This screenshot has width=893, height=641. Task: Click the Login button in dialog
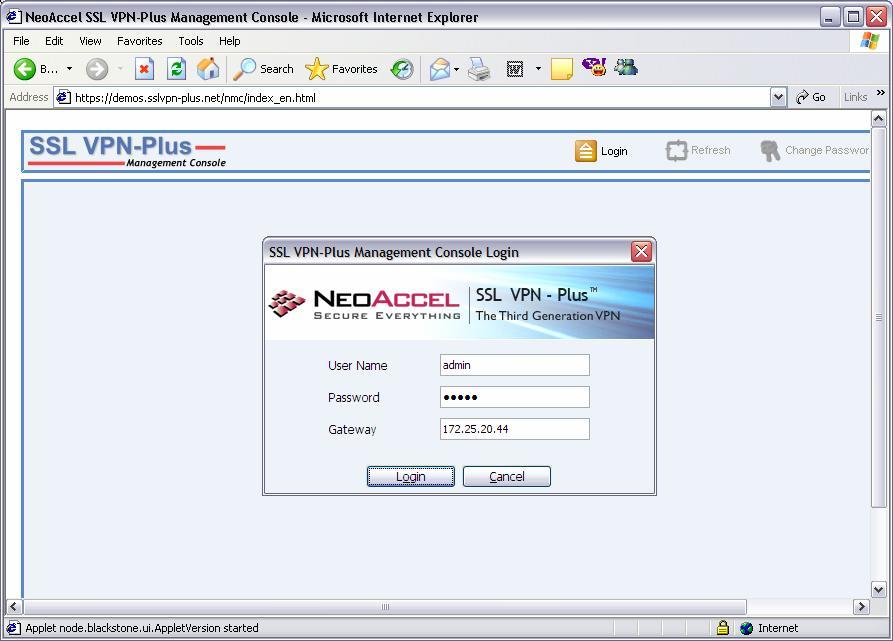tap(411, 476)
